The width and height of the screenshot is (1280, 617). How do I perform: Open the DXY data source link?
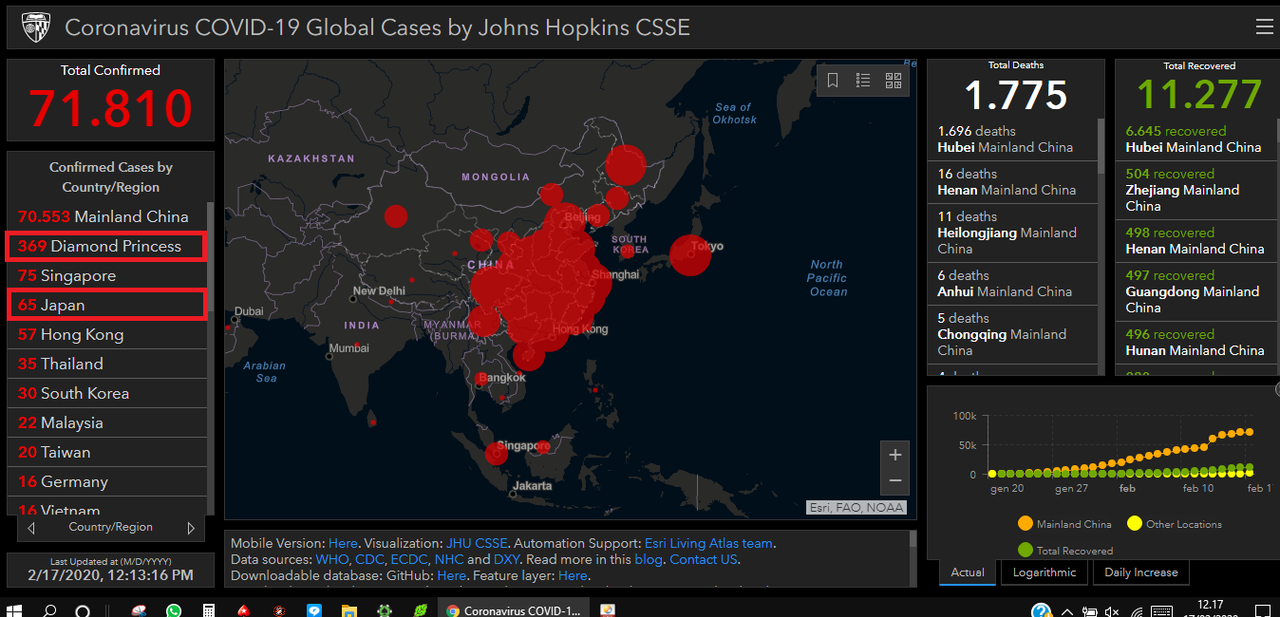pyautogui.click(x=506, y=559)
